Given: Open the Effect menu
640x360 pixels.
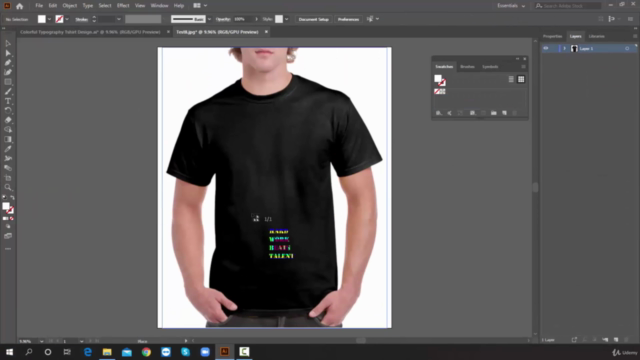Looking at the screenshot, I should click(123, 6).
